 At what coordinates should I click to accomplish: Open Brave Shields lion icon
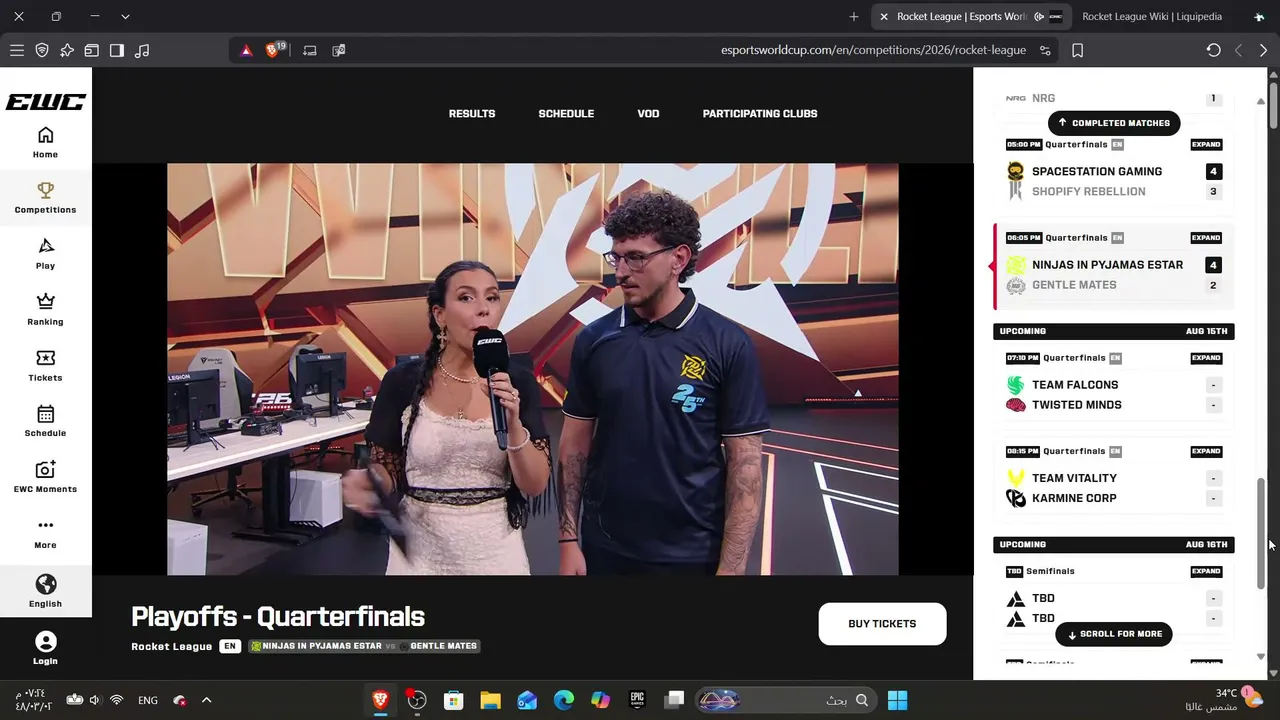coord(274,50)
